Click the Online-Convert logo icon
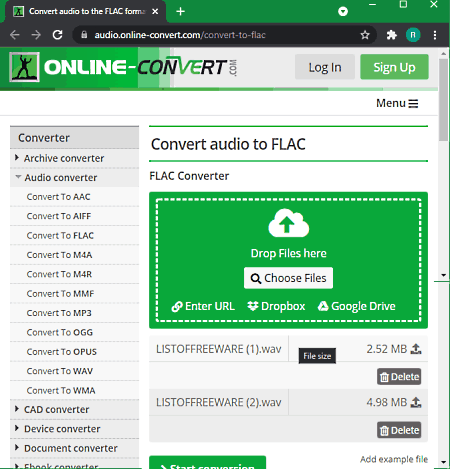This screenshot has height=469, width=450. pos(24,67)
